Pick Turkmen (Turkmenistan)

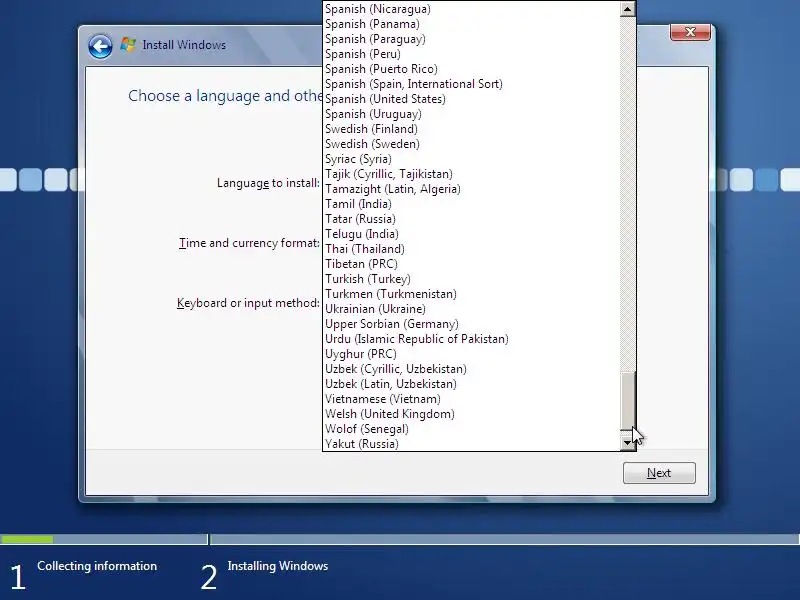(472, 294)
